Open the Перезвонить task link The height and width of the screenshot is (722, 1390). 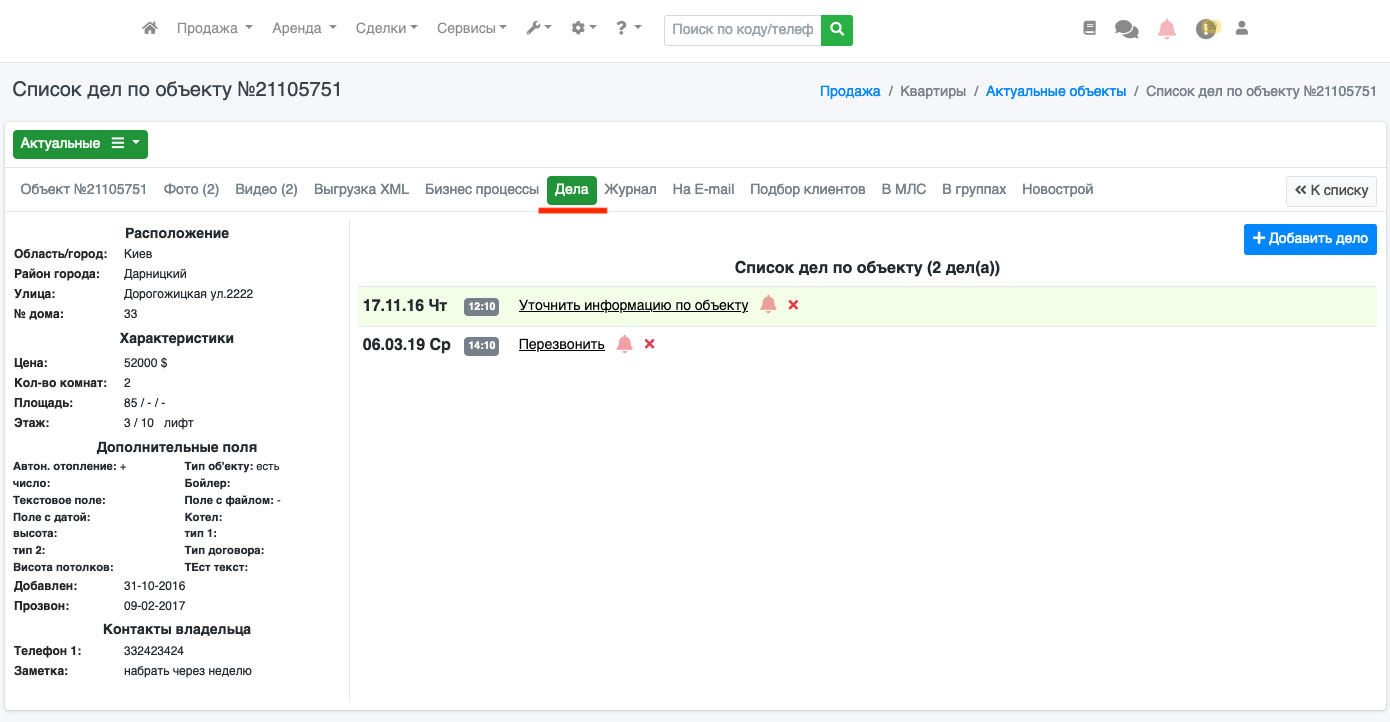pyautogui.click(x=561, y=345)
